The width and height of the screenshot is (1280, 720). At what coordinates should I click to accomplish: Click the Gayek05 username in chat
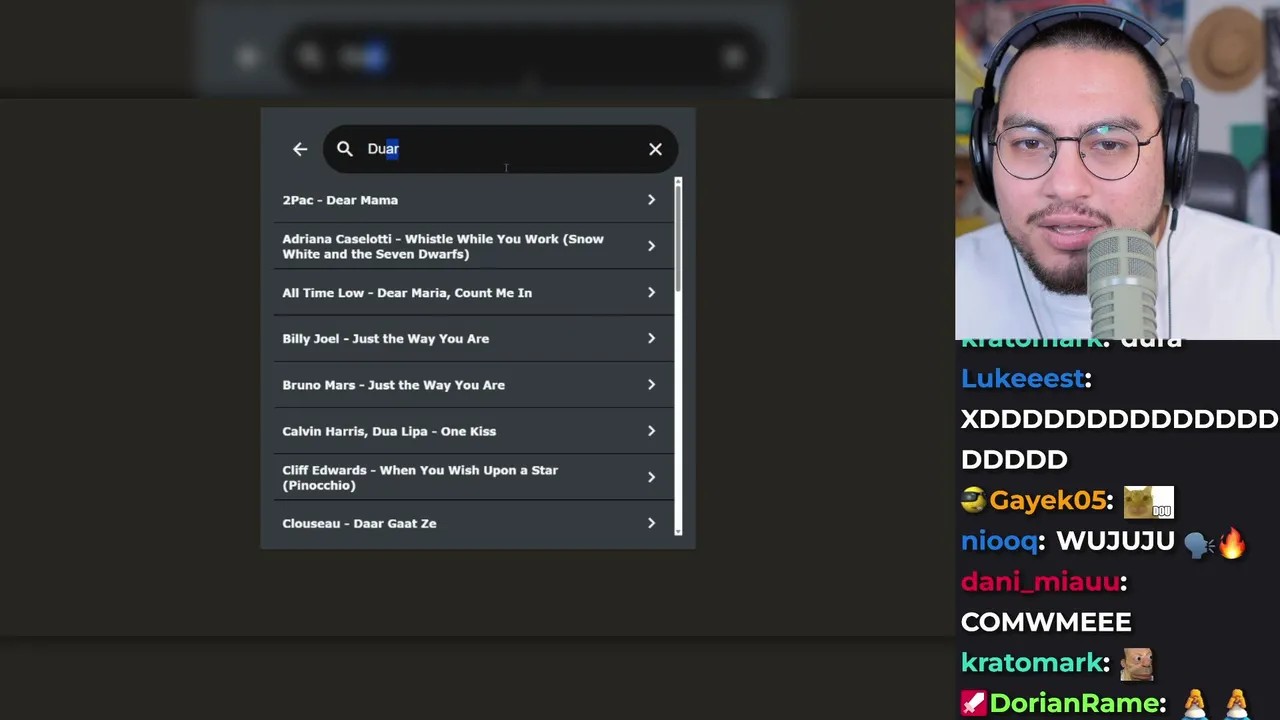(1047, 501)
